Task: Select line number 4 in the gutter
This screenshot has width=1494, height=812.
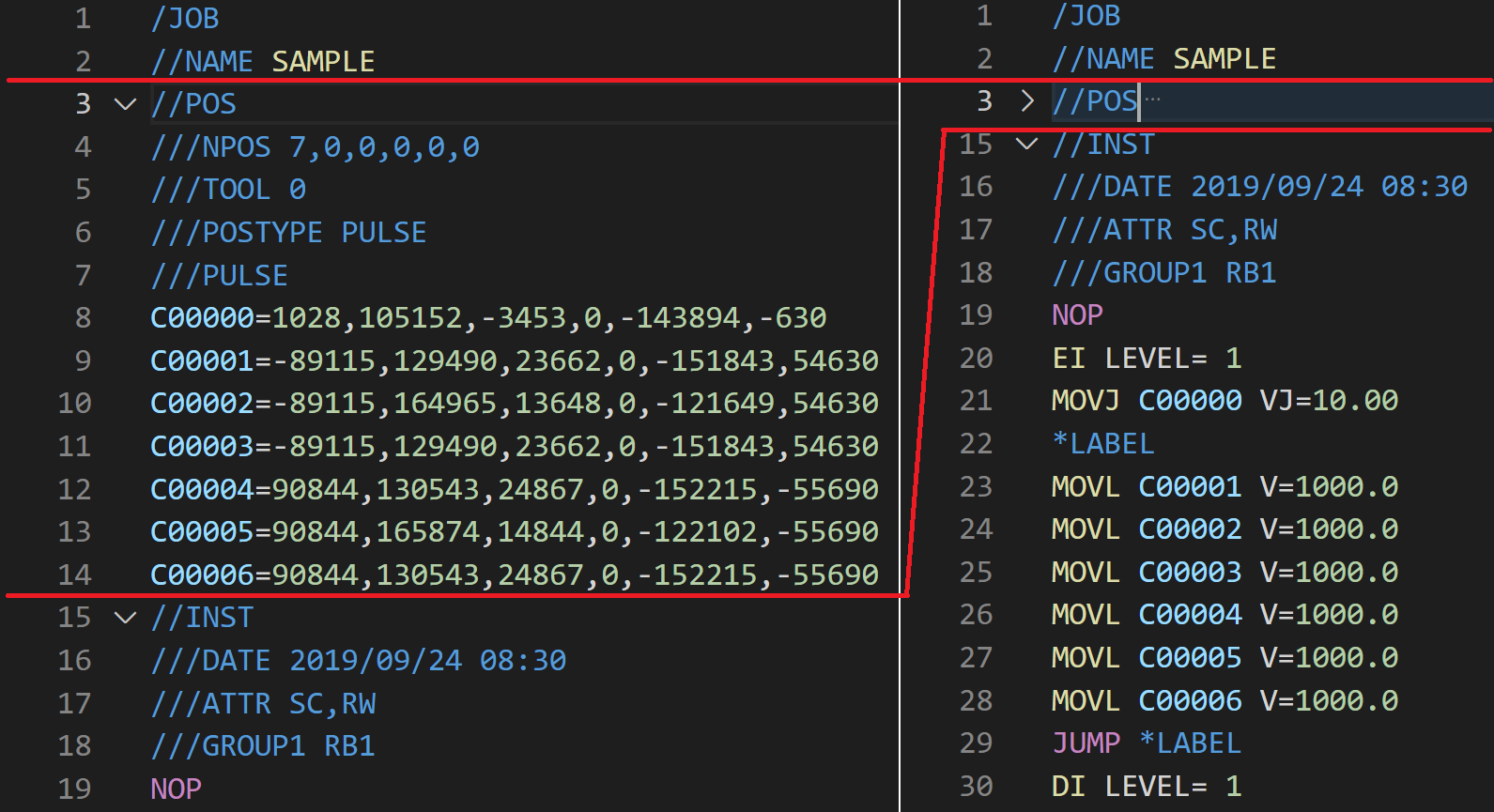Action: [x=83, y=147]
